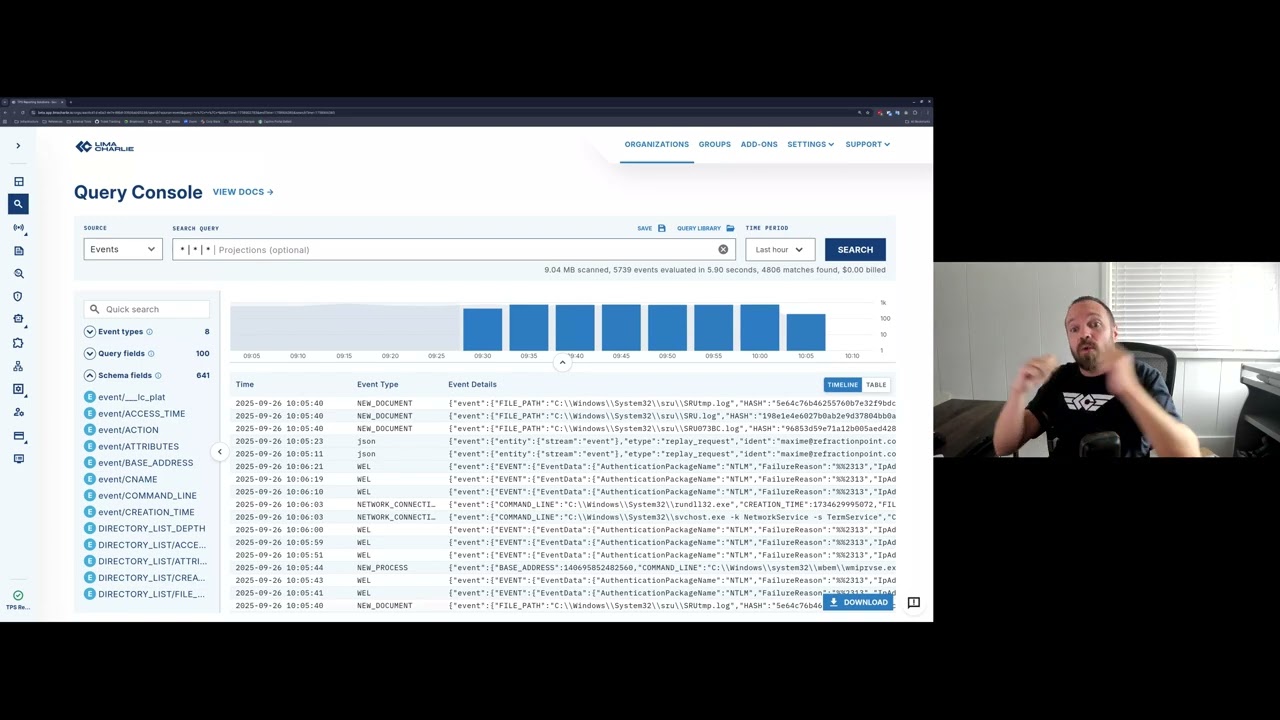Image resolution: width=1280 pixels, height=720 pixels.
Task: Expand the Support menu
Action: 867,144
